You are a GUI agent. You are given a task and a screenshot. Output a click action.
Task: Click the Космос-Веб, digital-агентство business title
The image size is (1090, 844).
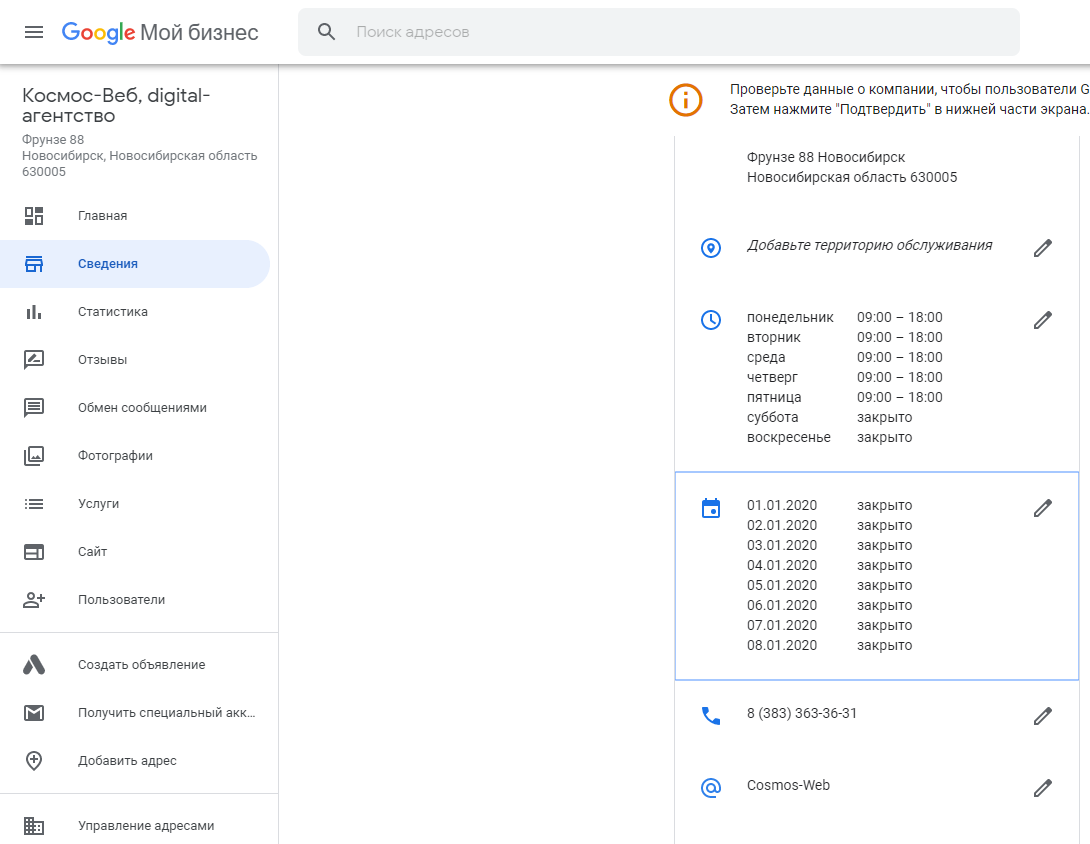(115, 105)
